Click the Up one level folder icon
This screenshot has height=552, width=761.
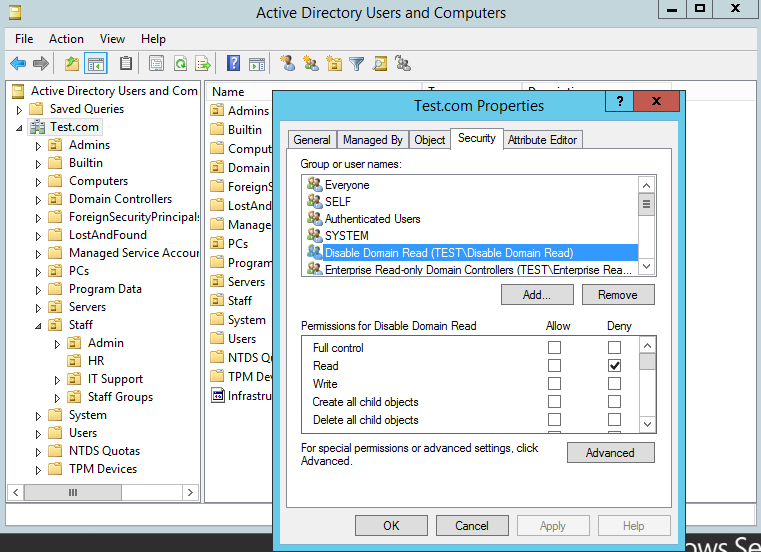point(72,63)
